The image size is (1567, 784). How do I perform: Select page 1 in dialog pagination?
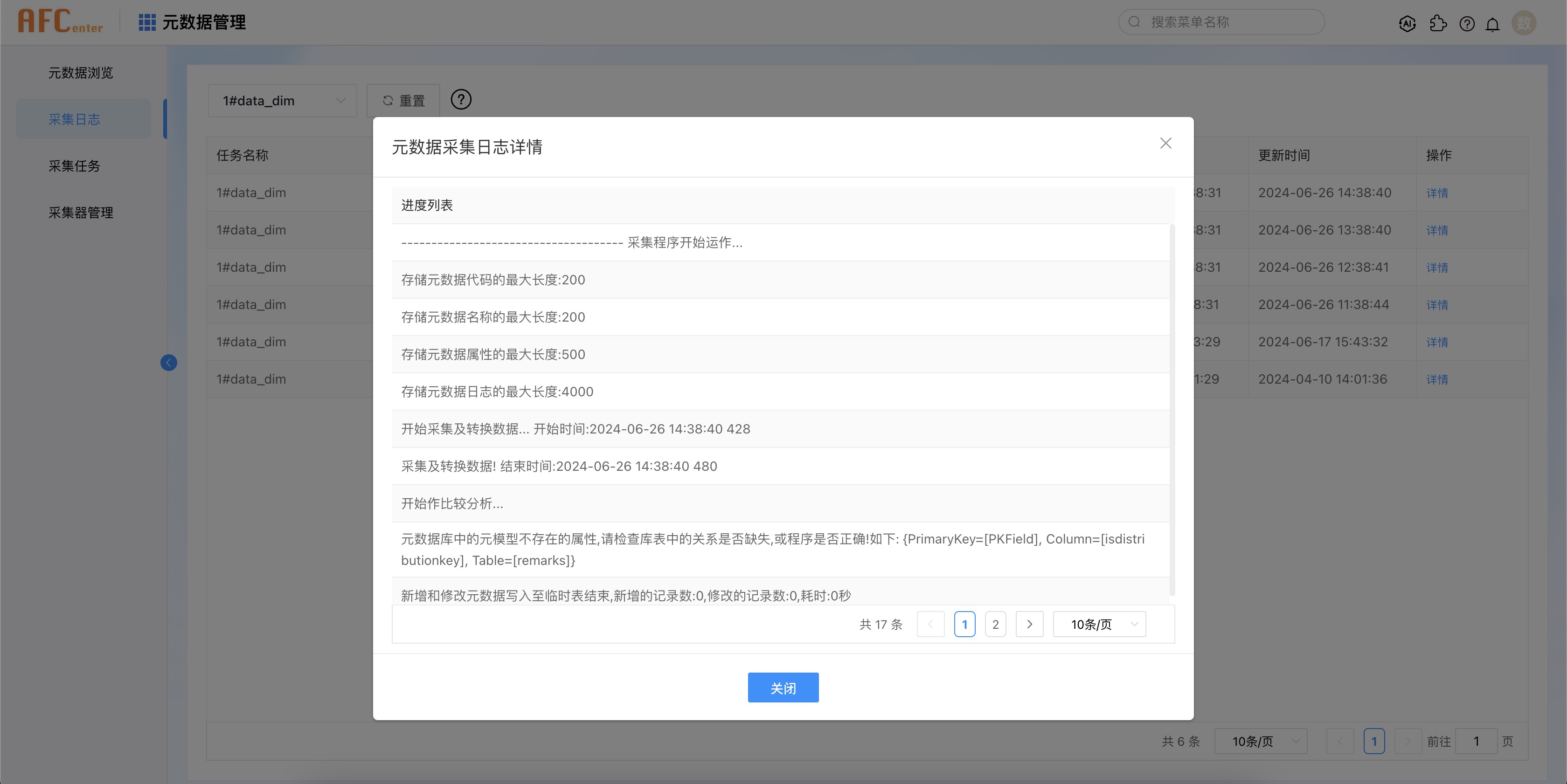(964, 624)
